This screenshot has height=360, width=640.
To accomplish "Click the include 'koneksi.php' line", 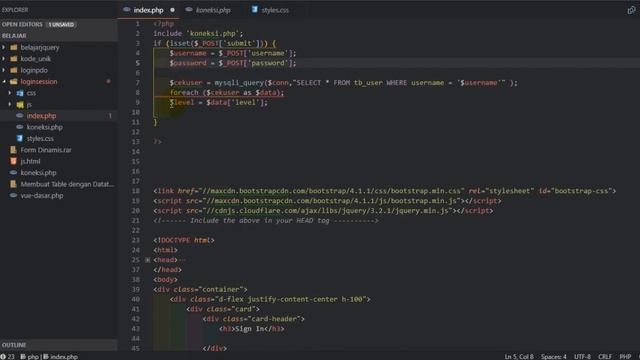I will pyautogui.click(x=198, y=33).
